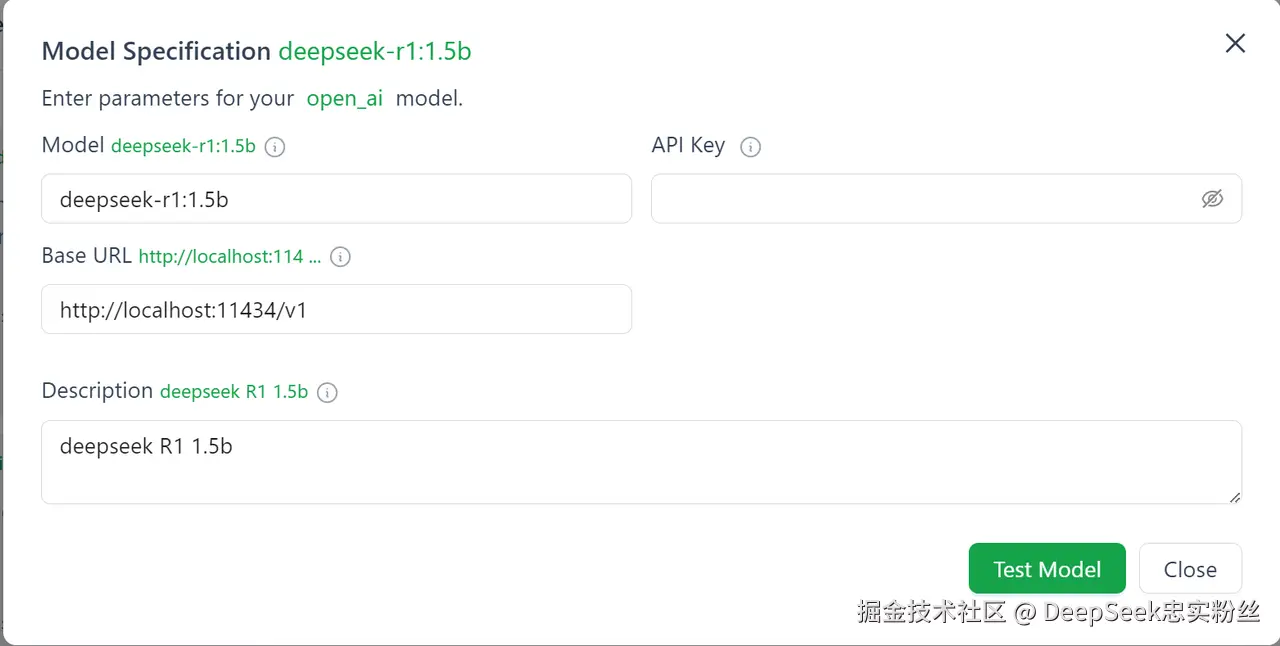Click the green open_ai provider text

point(345,98)
